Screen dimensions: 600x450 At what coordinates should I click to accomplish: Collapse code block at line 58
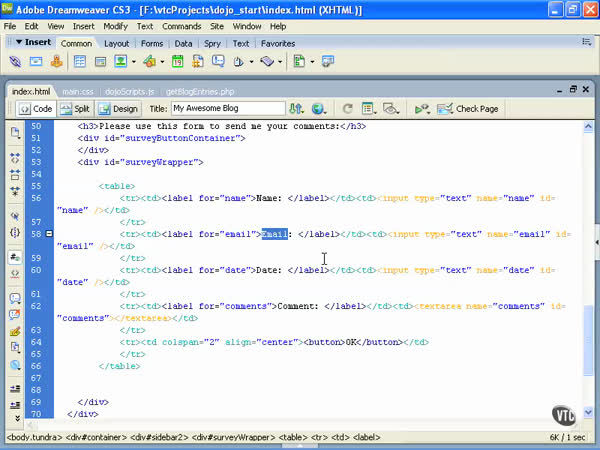pos(49,234)
